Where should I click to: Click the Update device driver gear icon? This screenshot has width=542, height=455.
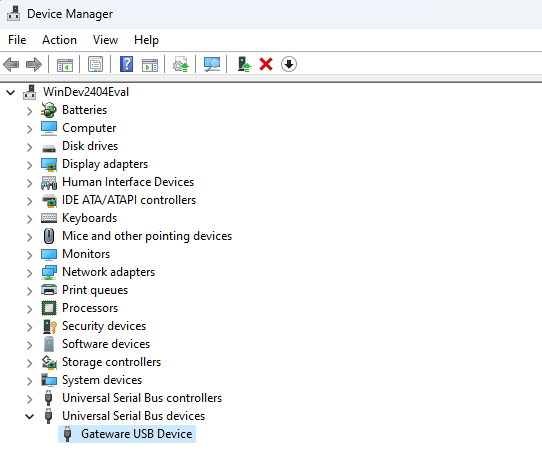coord(181,64)
